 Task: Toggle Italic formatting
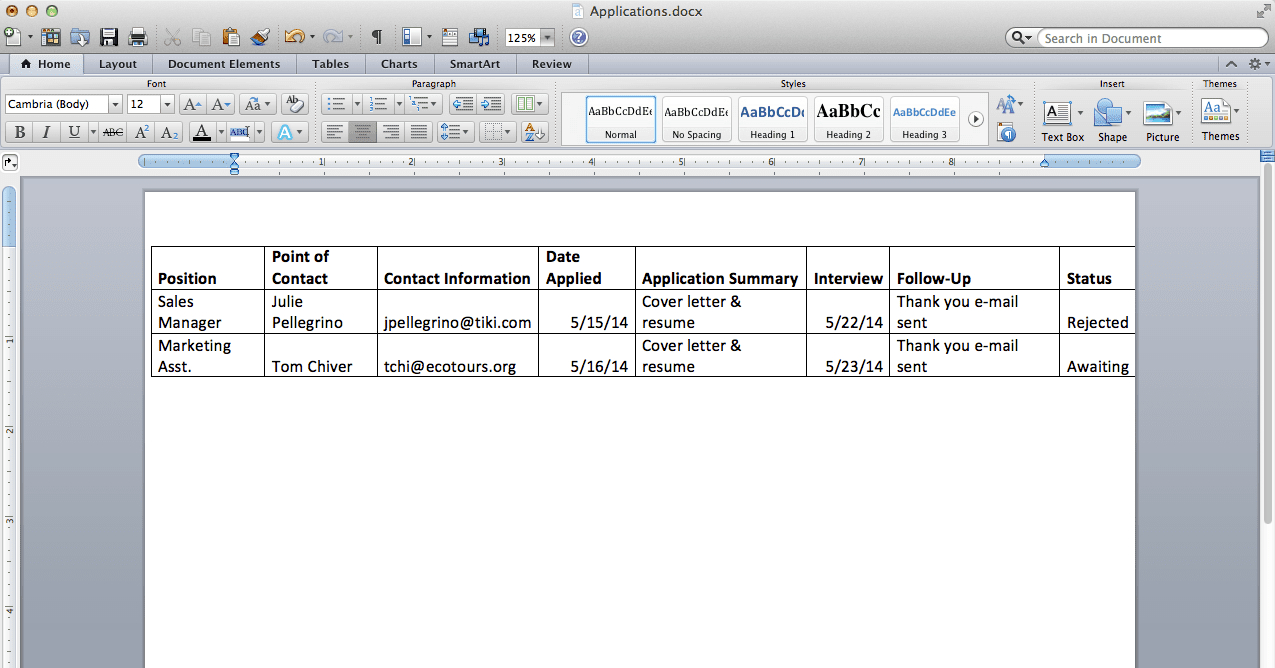click(46, 132)
